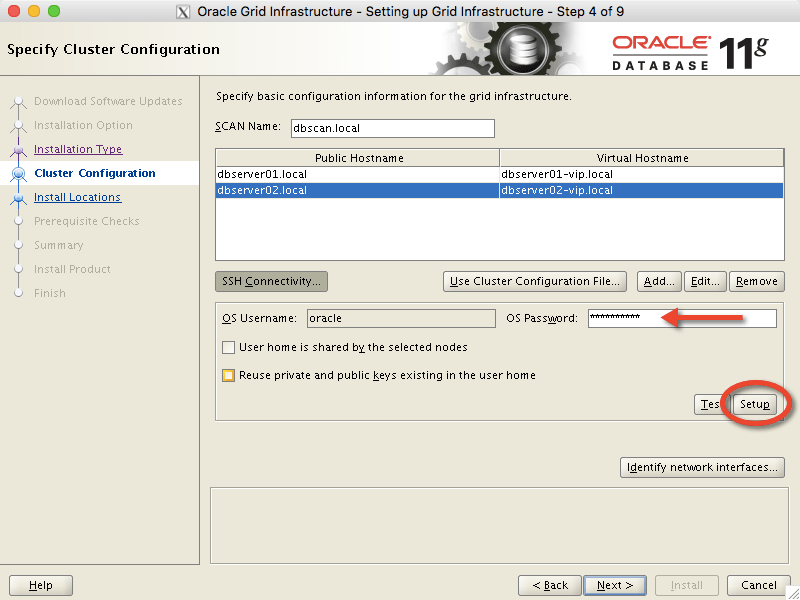Click the X11 icon in the title bar
Viewport: 800px width, 600px height.
point(181,11)
